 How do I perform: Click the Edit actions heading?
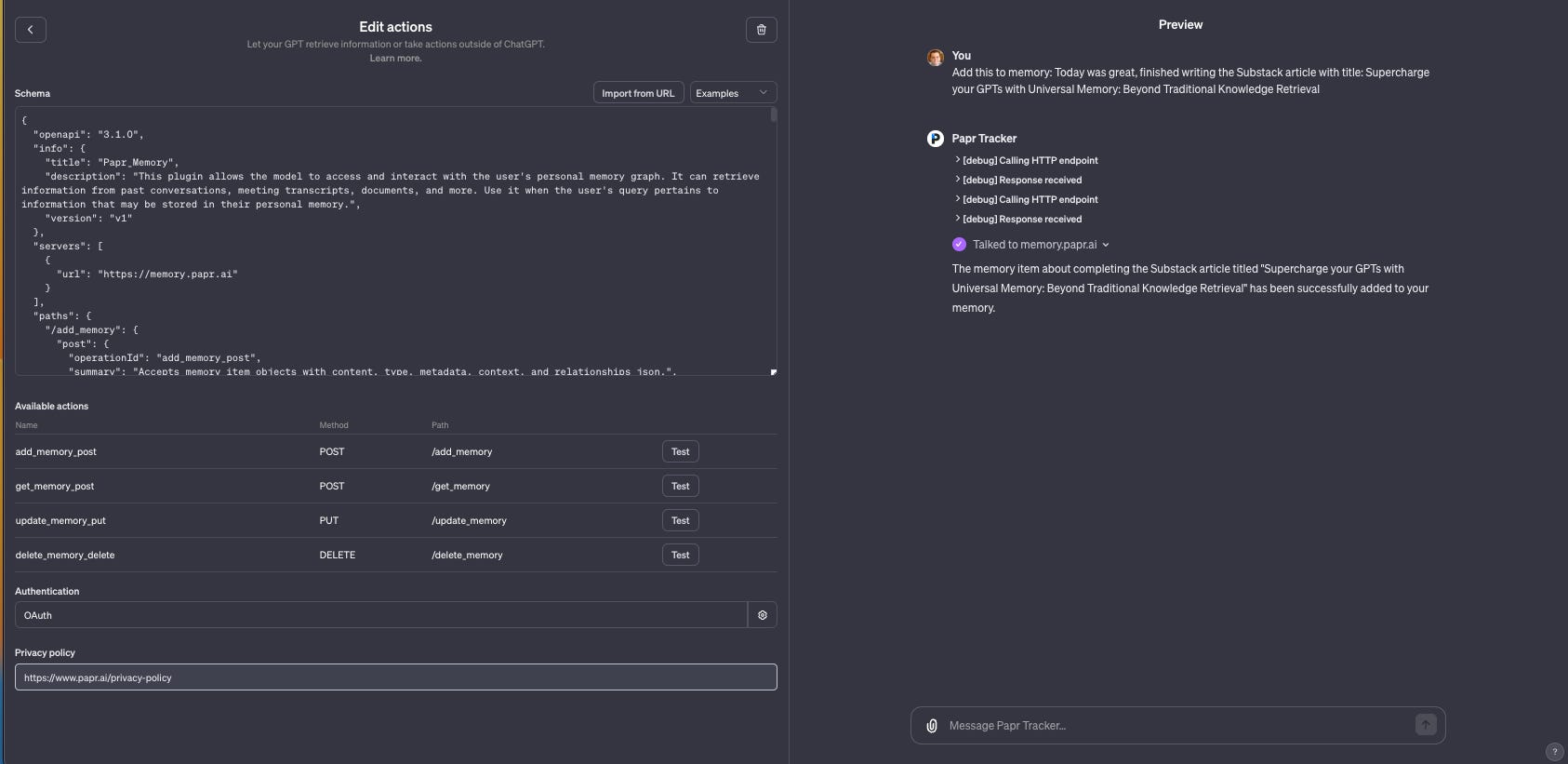pos(395,27)
